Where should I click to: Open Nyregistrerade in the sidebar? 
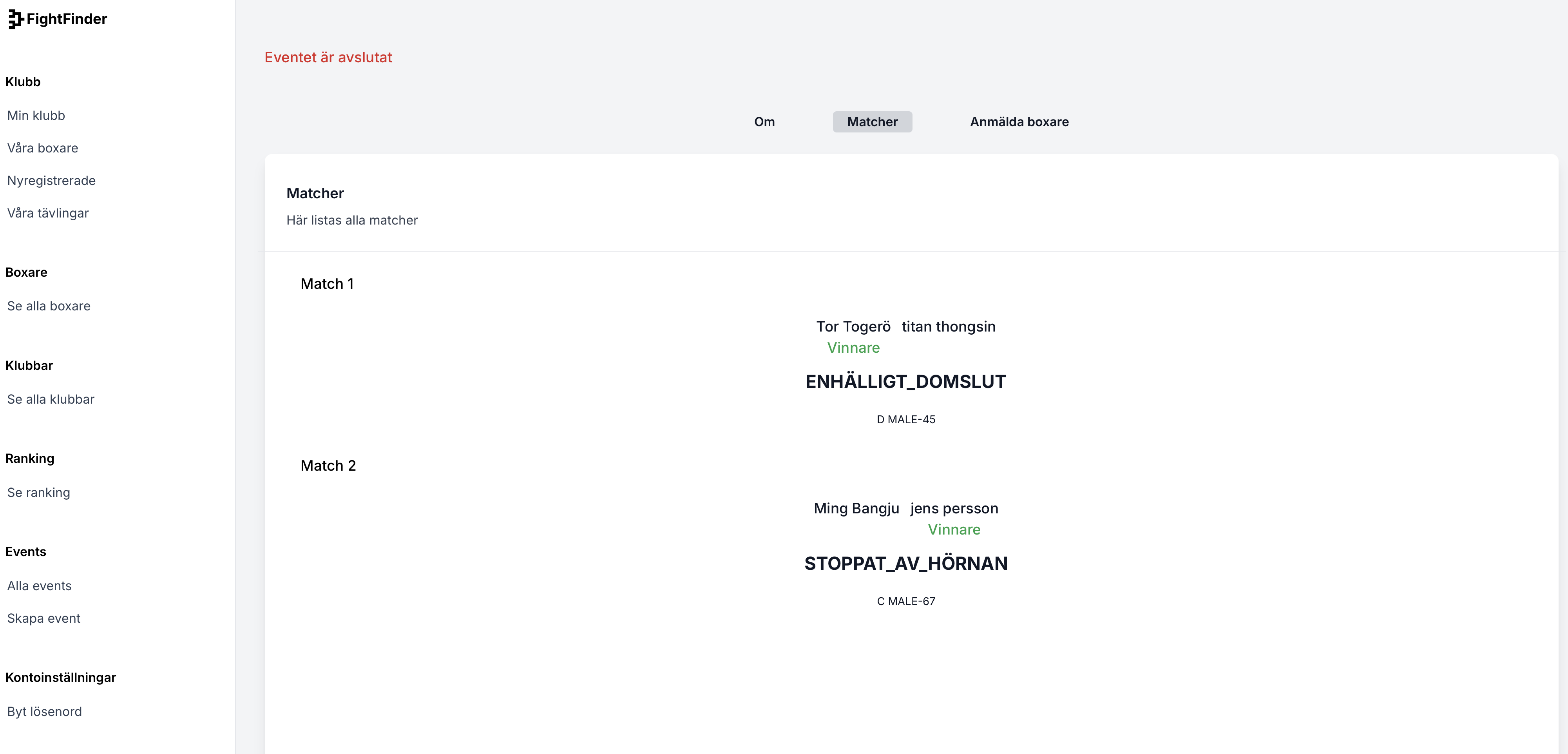tap(51, 181)
